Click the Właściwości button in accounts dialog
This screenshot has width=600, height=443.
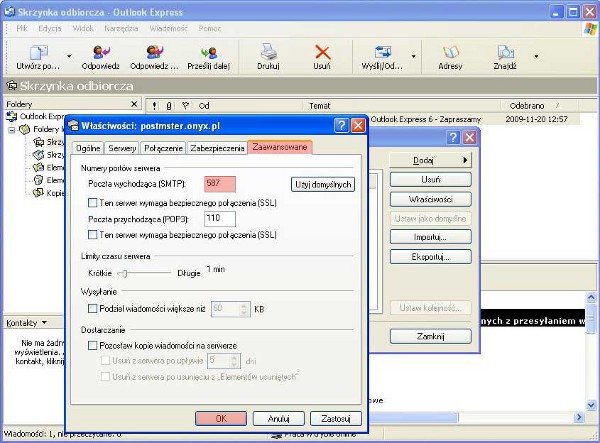(430, 199)
